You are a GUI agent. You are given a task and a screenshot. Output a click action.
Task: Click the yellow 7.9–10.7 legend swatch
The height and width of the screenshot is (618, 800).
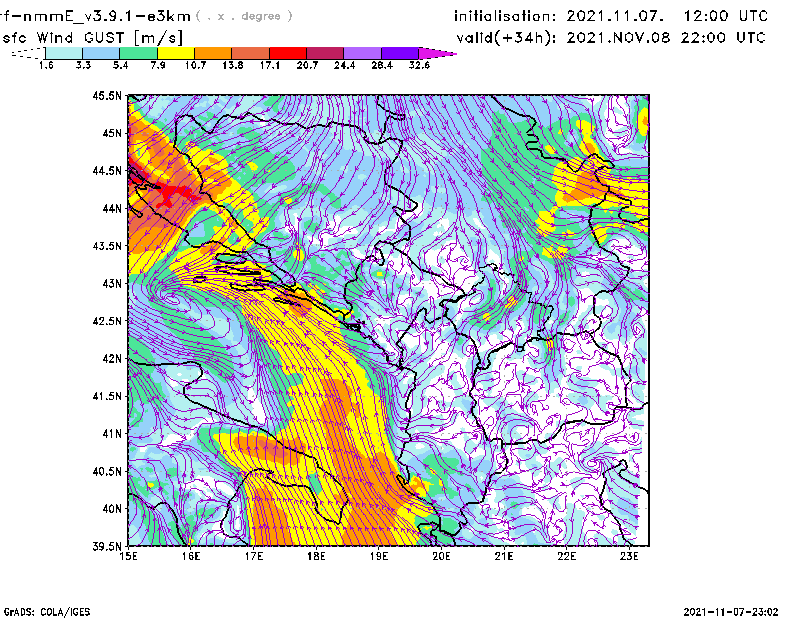click(x=176, y=53)
